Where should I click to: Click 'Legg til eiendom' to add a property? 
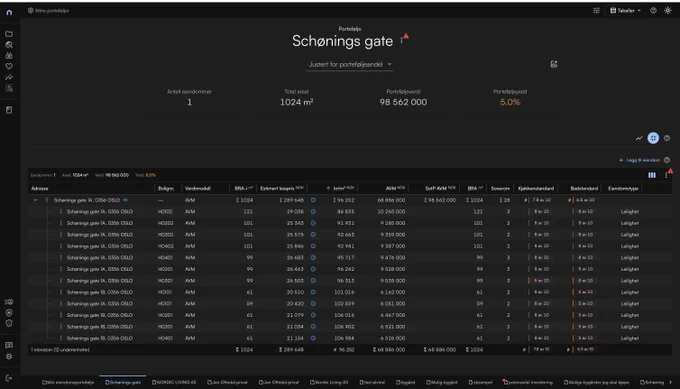point(639,160)
